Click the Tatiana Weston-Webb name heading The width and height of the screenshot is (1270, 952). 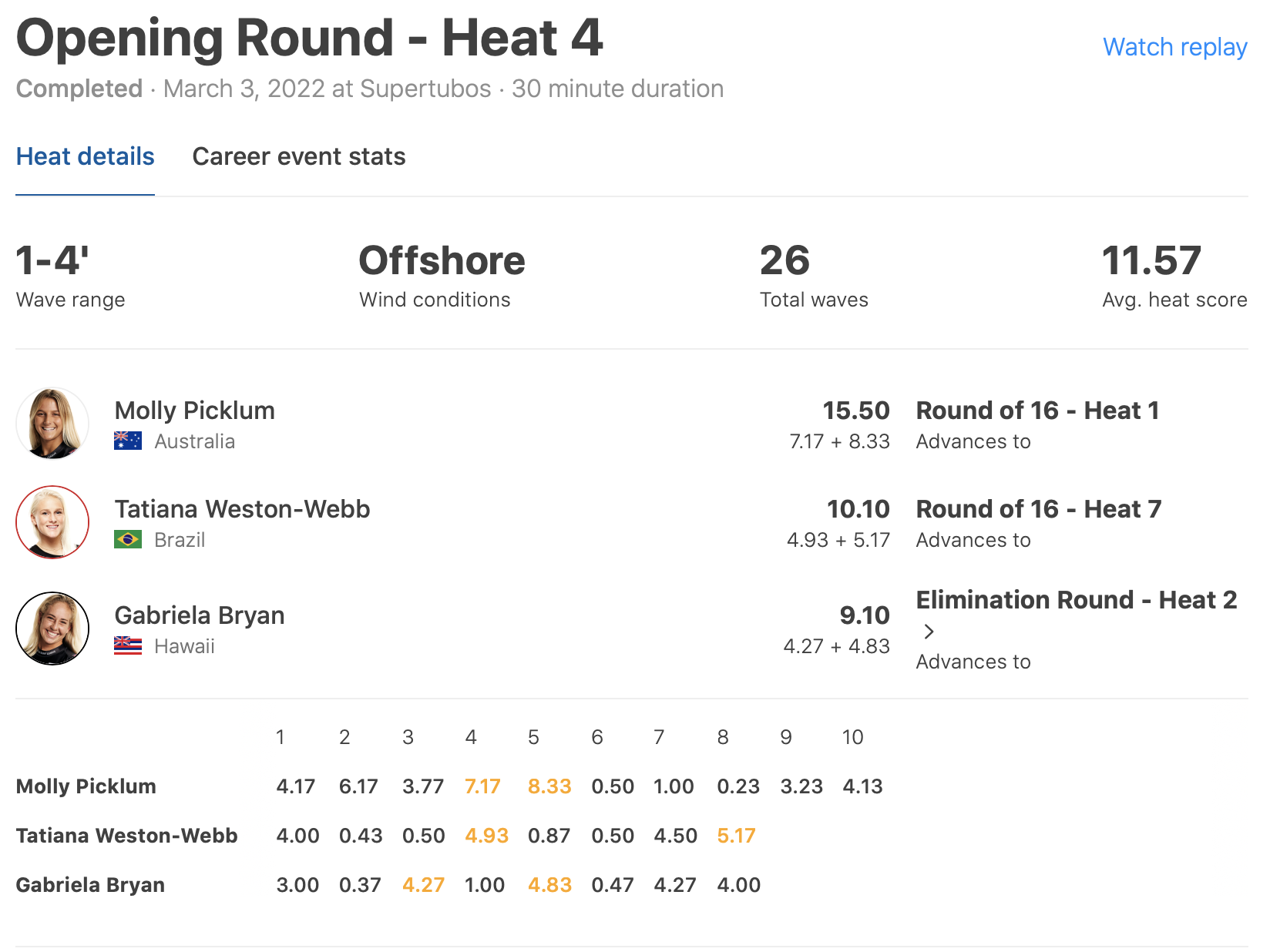242,509
